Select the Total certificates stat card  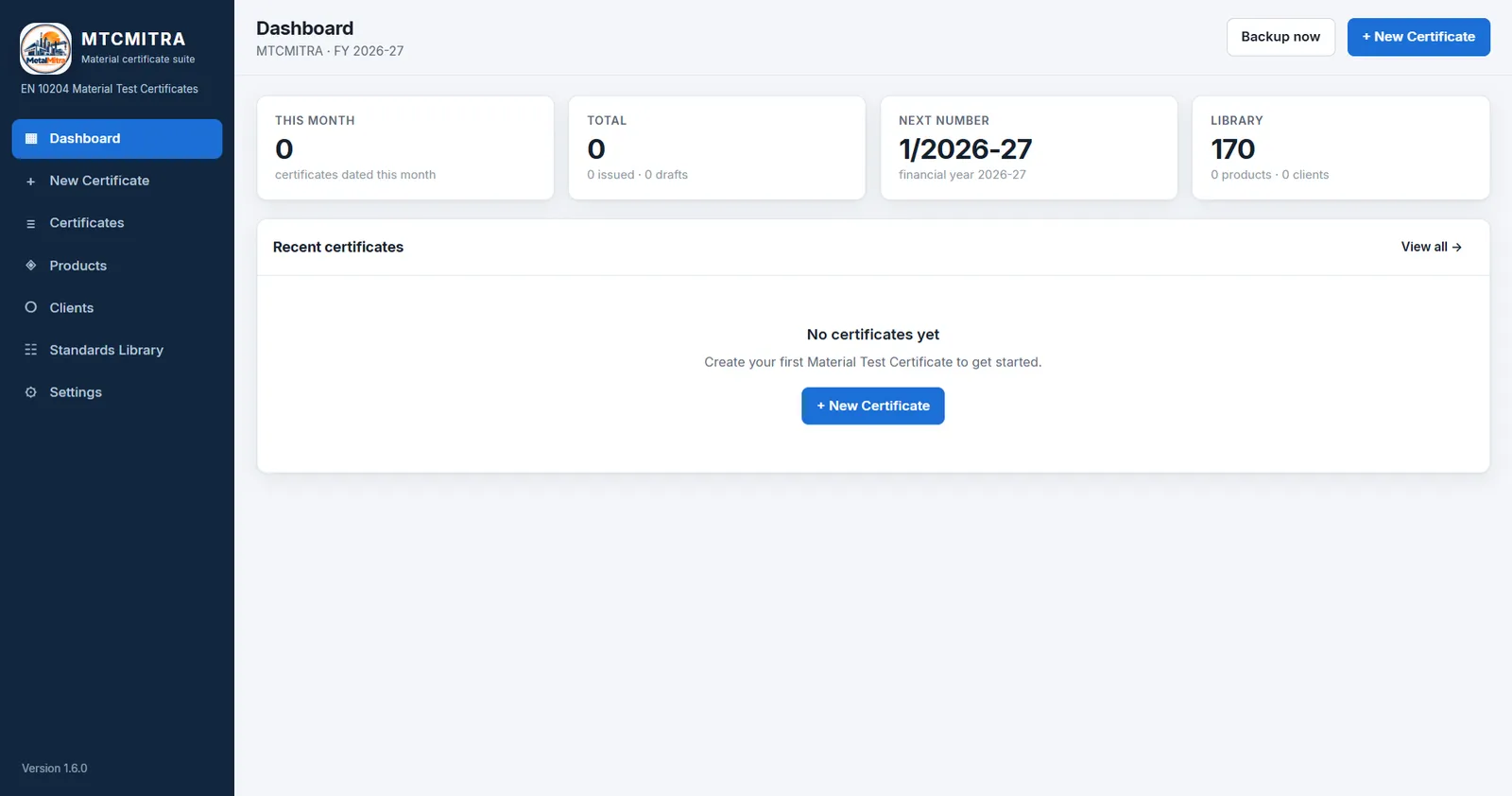pyautogui.click(x=717, y=147)
